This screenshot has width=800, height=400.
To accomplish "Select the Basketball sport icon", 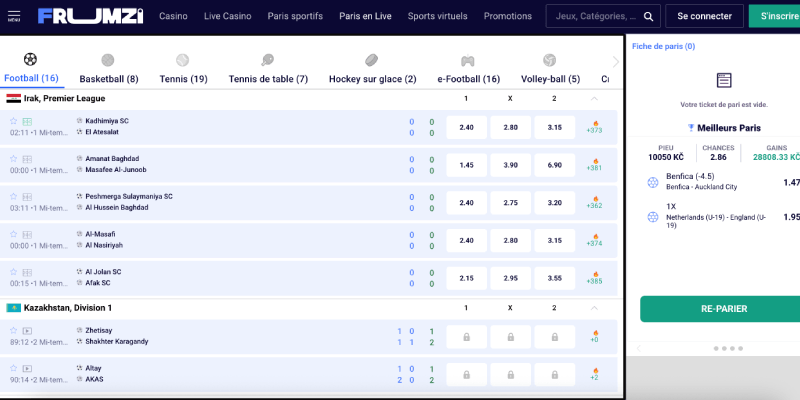I will (108, 60).
